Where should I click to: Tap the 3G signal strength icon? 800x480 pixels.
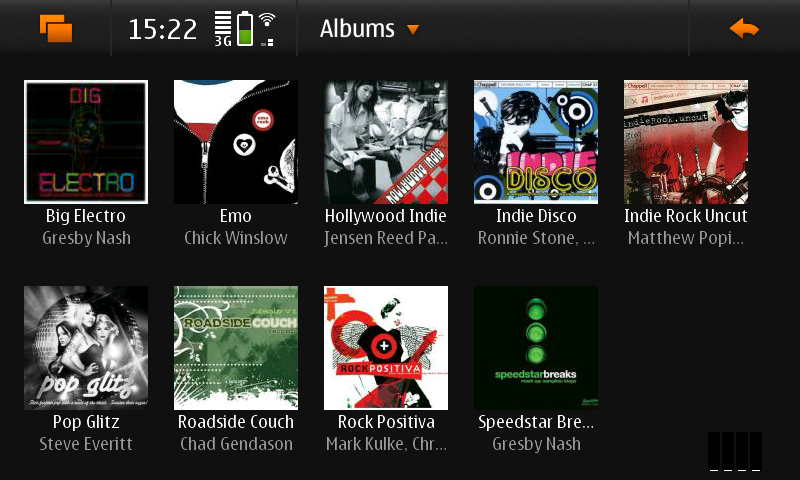tap(223, 29)
